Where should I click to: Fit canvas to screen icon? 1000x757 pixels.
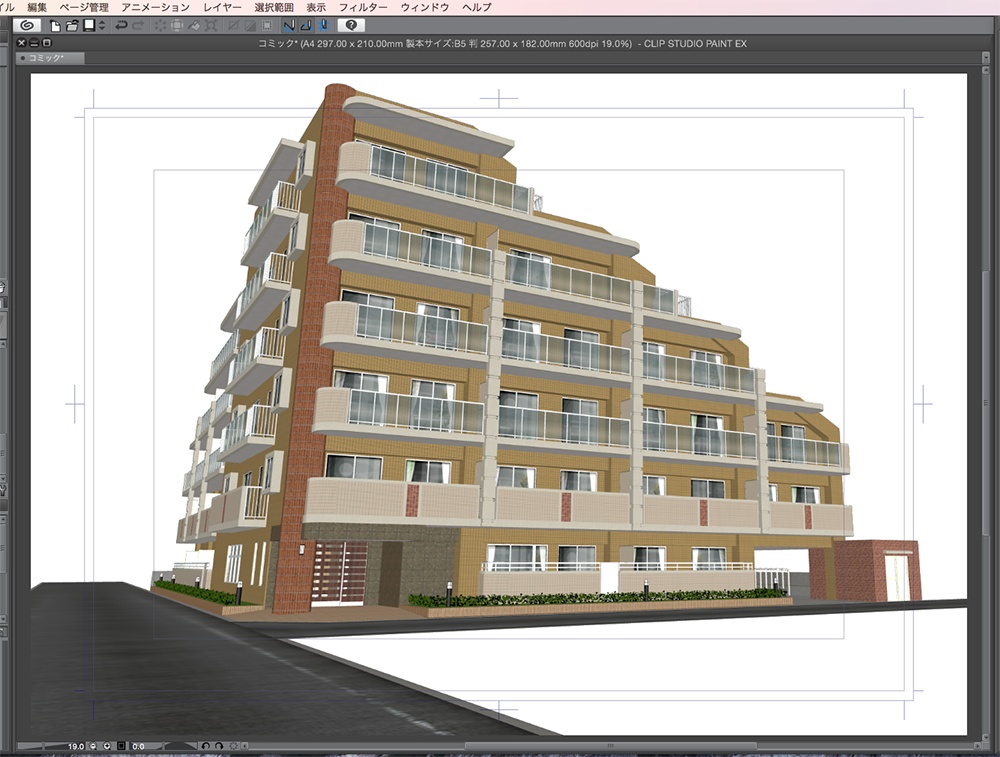pos(121,746)
